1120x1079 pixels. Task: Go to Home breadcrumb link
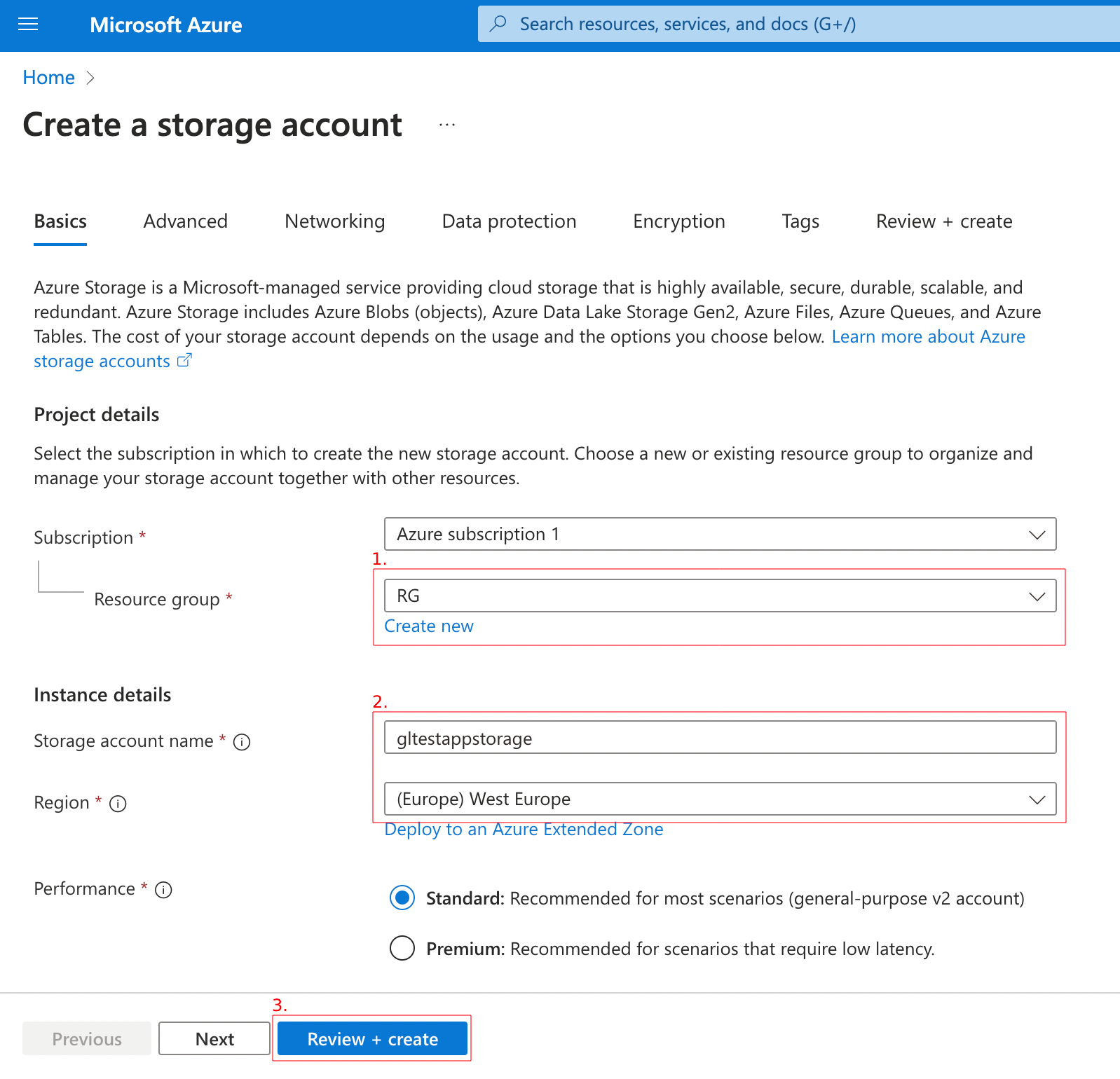click(49, 78)
